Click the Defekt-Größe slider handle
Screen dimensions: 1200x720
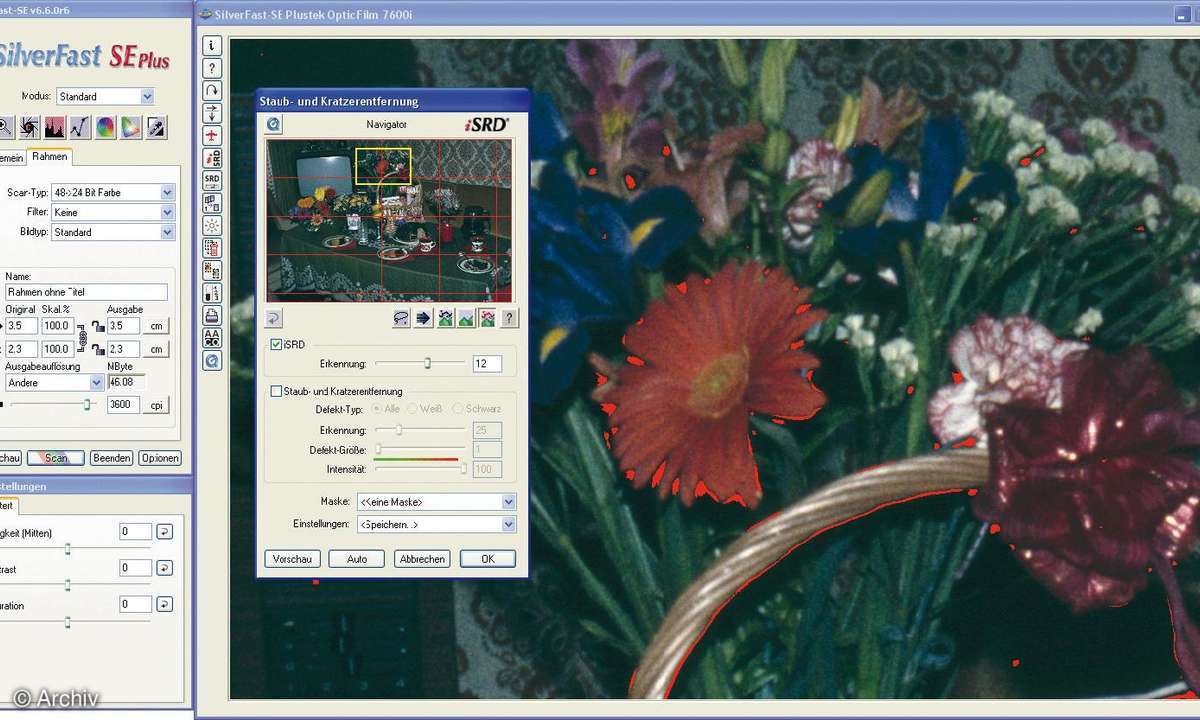click(378, 449)
